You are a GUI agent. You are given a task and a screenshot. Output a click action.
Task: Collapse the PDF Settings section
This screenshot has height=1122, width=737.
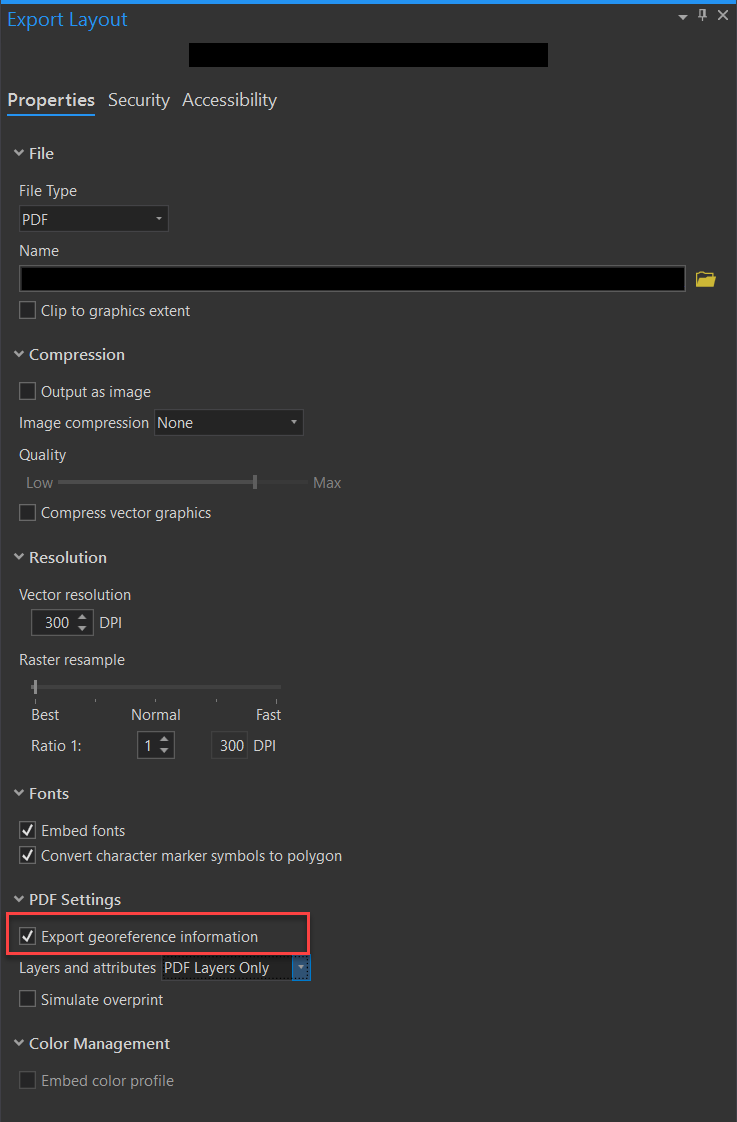(x=19, y=899)
